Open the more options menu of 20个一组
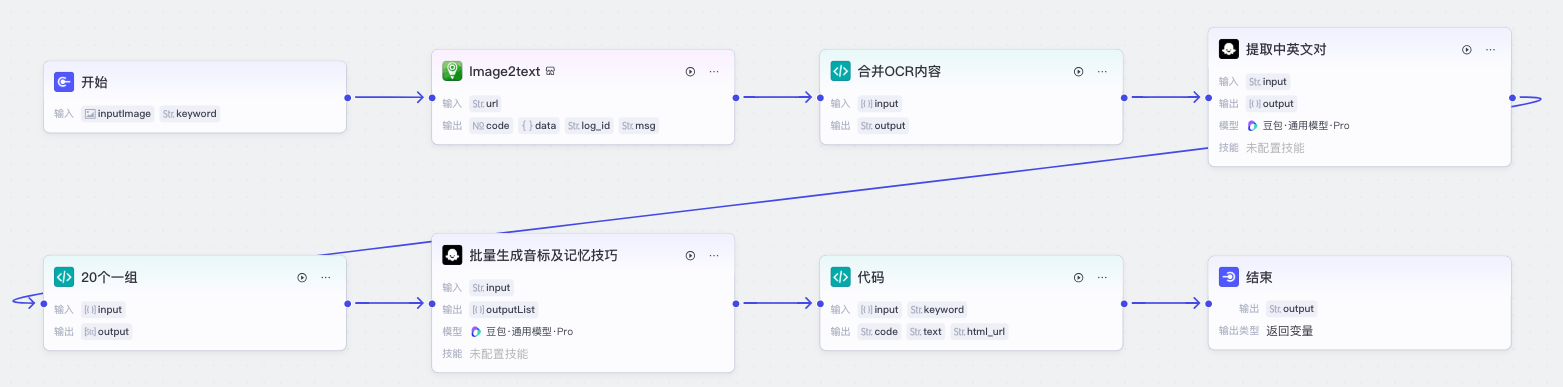This screenshot has width=1563, height=387. (x=326, y=277)
